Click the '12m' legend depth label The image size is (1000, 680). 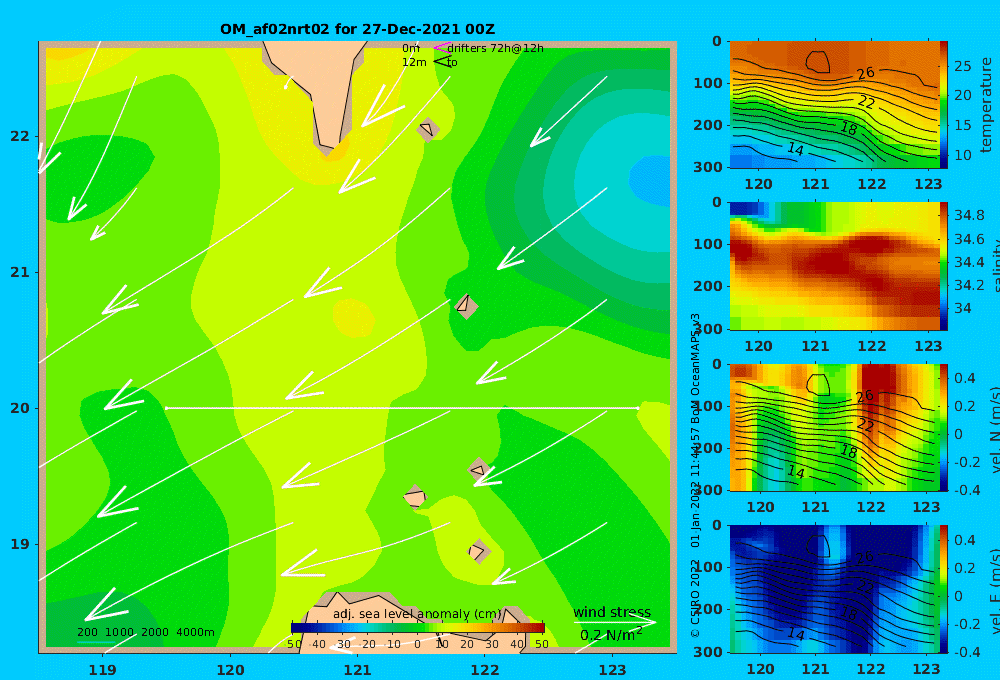(414, 62)
